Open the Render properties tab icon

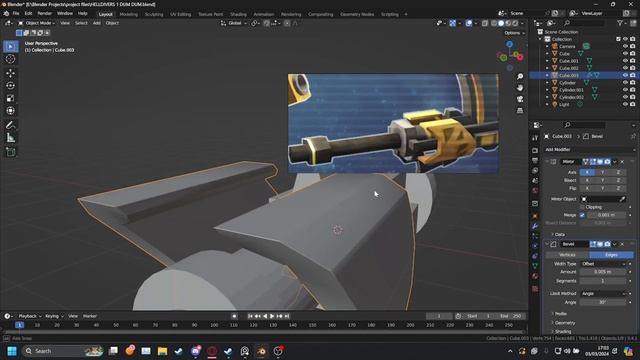(535, 150)
